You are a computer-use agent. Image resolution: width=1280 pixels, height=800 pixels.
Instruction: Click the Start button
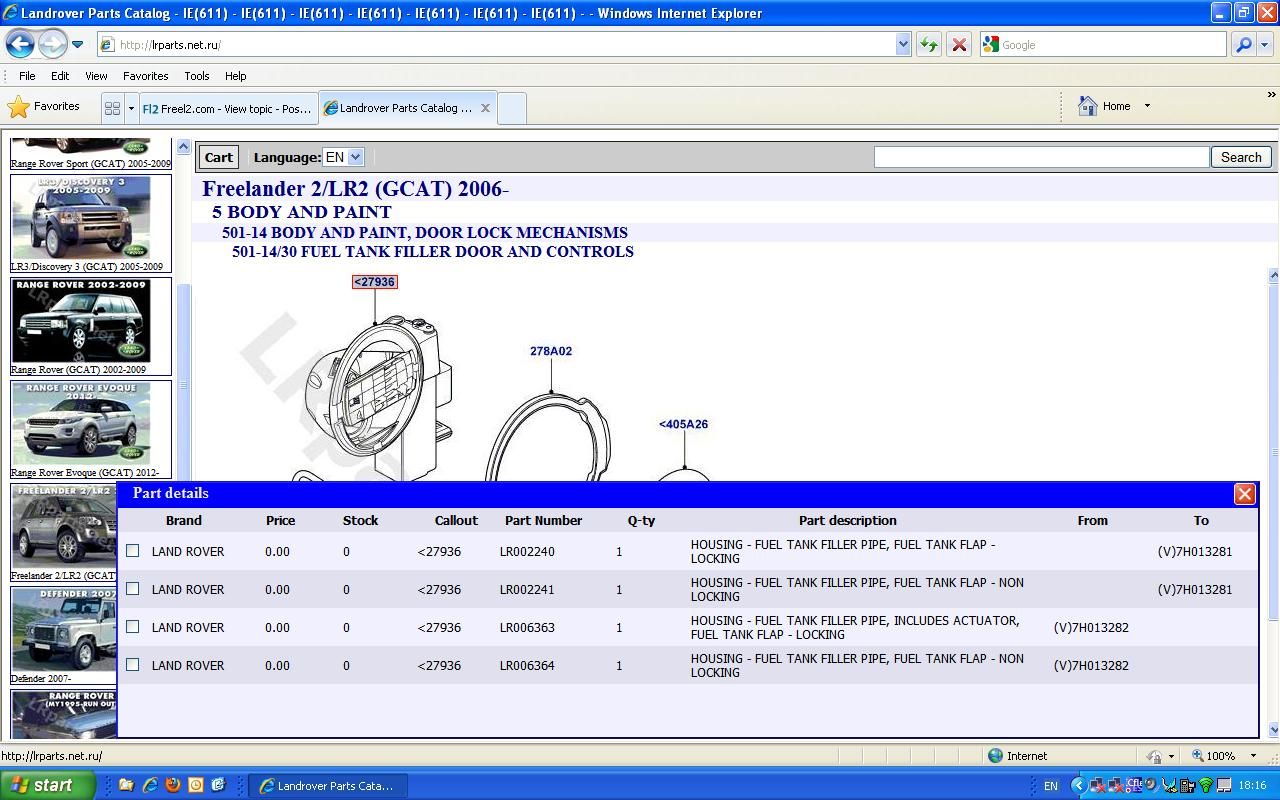[48, 785]
